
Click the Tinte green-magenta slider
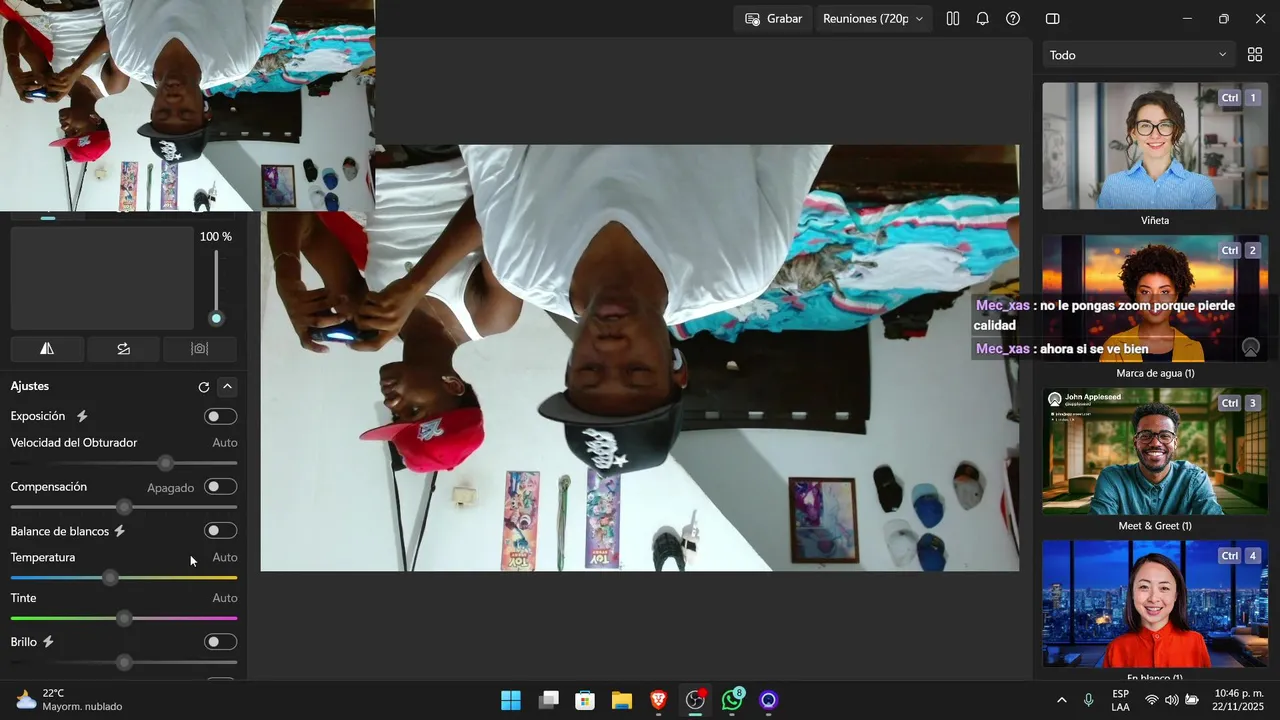tap(124, 619)
